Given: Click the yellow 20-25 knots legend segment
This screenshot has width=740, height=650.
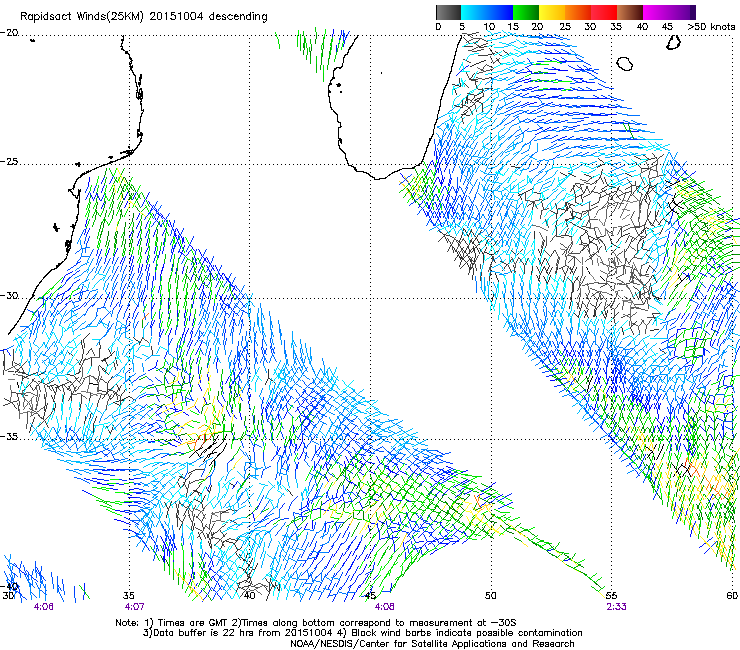Looking at the screenshot, I should [552, 12].
